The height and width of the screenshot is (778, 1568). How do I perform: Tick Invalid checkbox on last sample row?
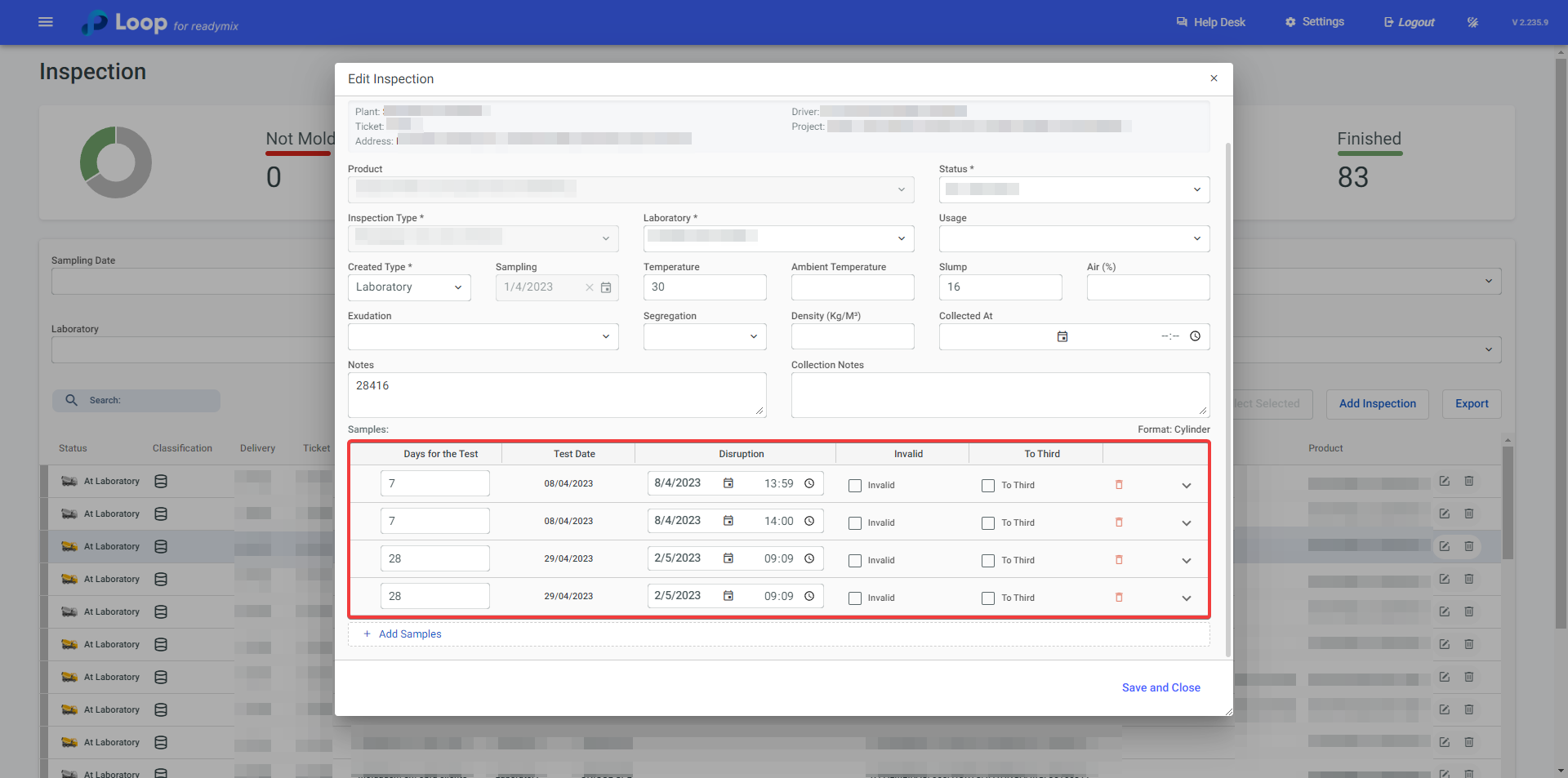[855, 598]
